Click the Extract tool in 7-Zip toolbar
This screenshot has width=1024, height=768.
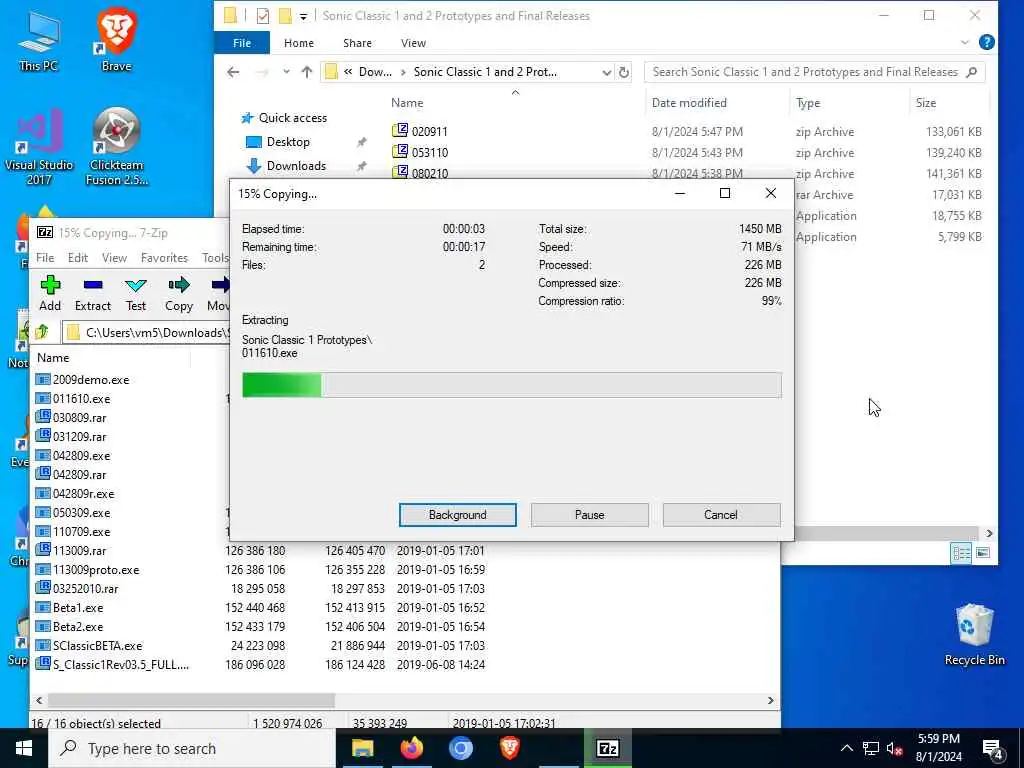tap(93, 293)
